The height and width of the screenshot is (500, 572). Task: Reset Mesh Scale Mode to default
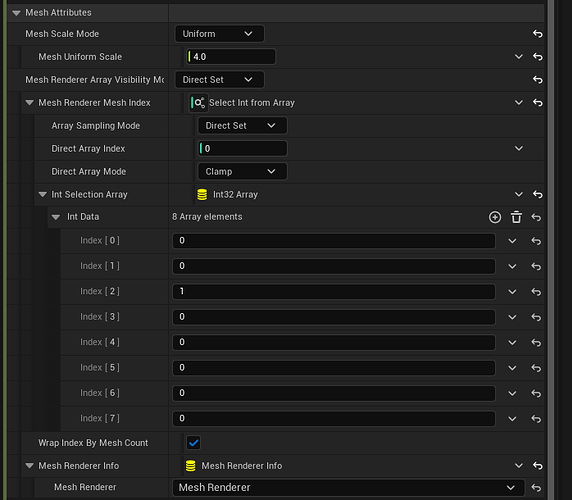[x=538, y=34]
